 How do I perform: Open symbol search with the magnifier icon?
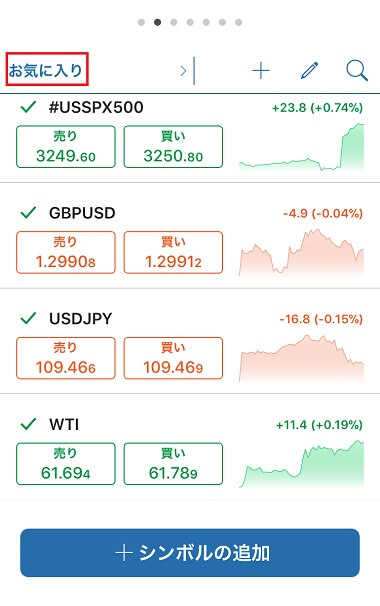pos(356,71)
